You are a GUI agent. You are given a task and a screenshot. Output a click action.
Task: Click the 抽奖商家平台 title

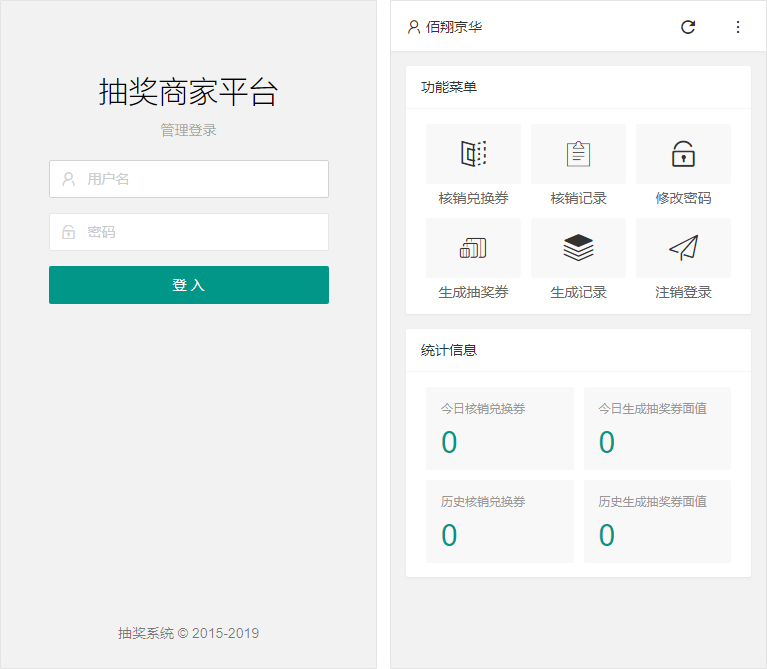(189, 92)
